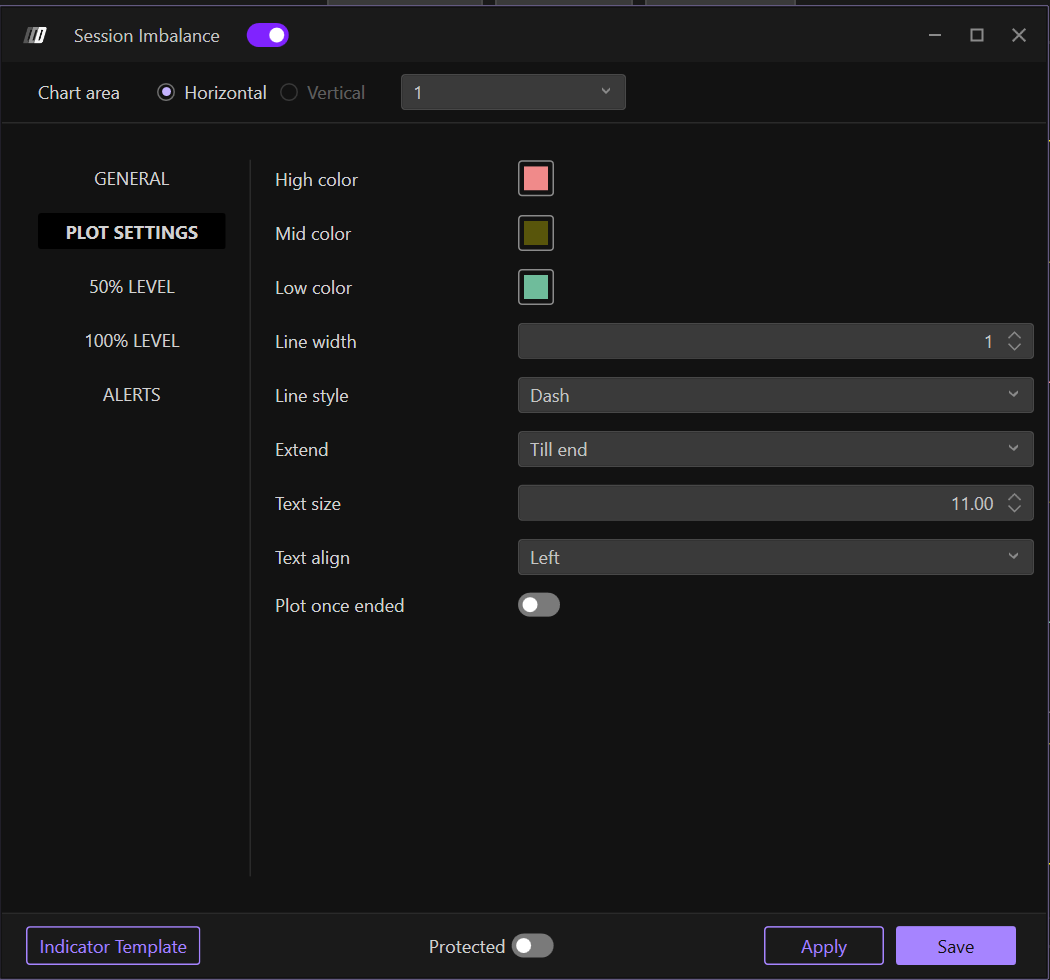Expand the Line style Dash dropdown
The image size is (1050, 980).
[x=775, y=396]
